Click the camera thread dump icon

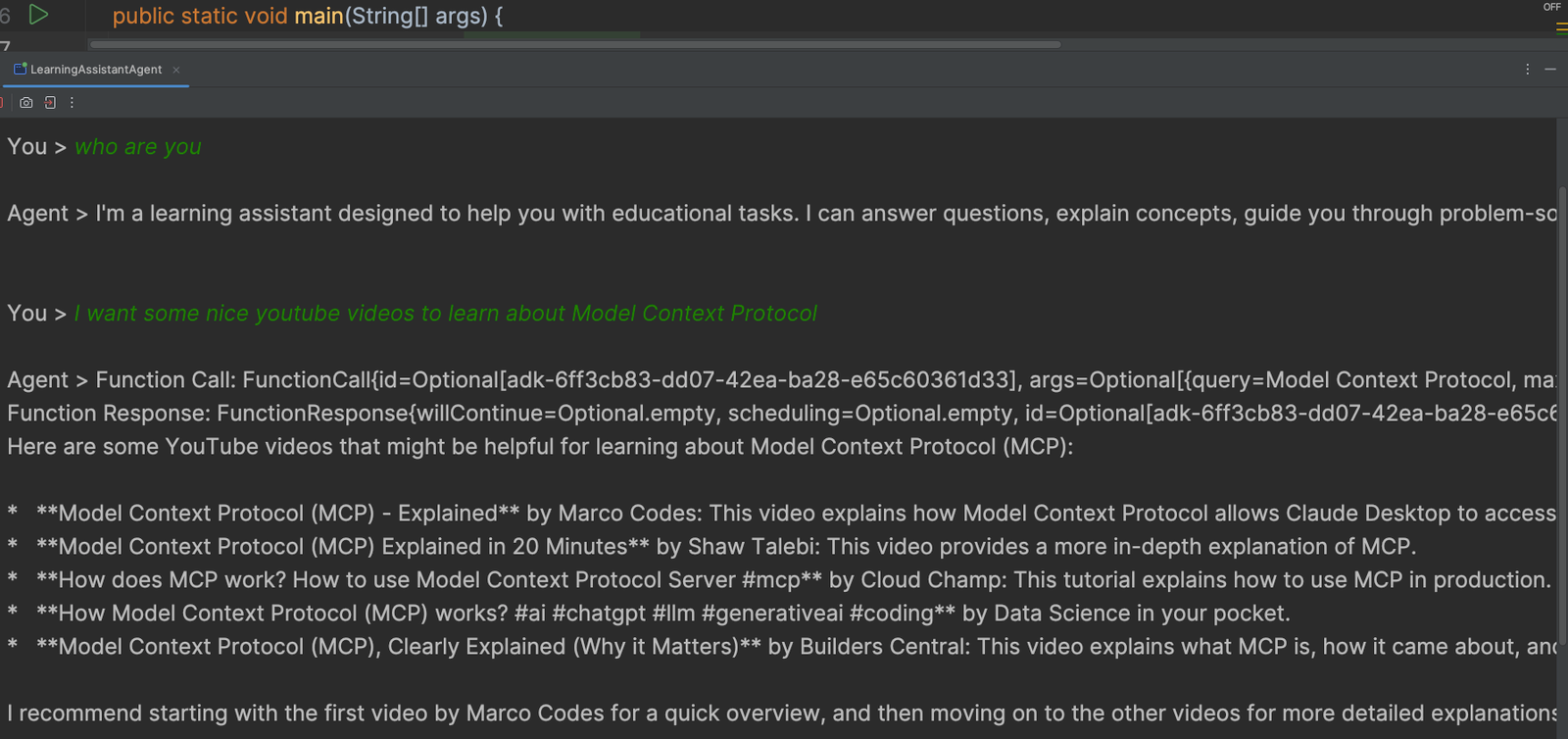tap(26, 102)
